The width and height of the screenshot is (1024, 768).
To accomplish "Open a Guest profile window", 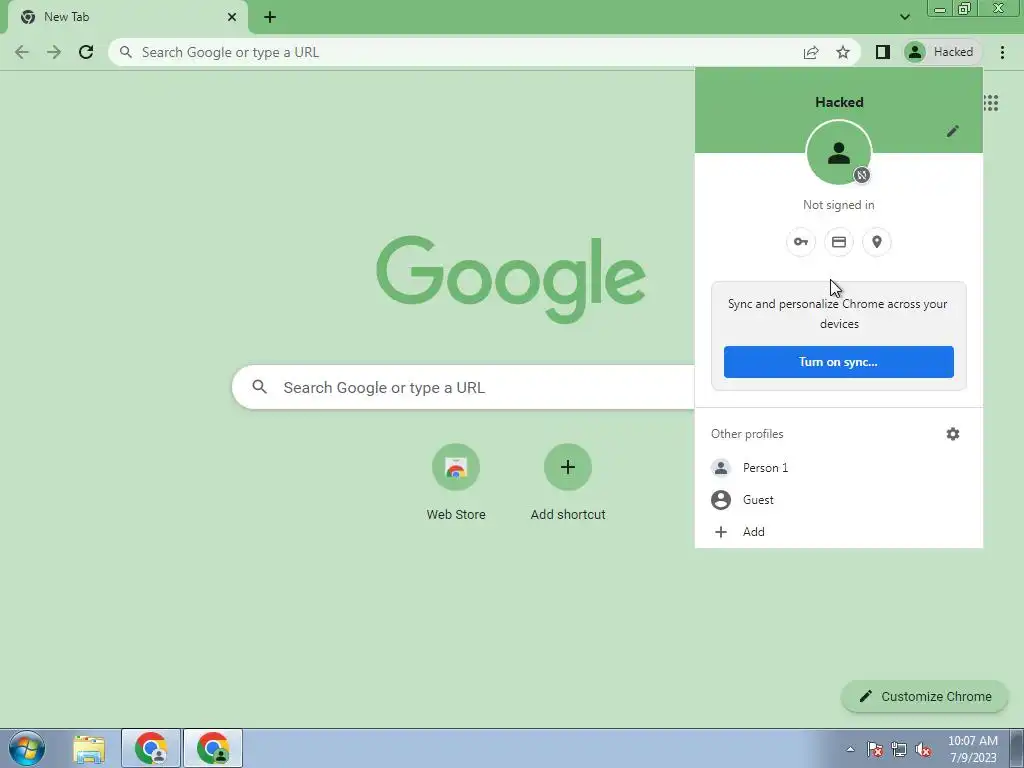I will click(x=839, y=500).
